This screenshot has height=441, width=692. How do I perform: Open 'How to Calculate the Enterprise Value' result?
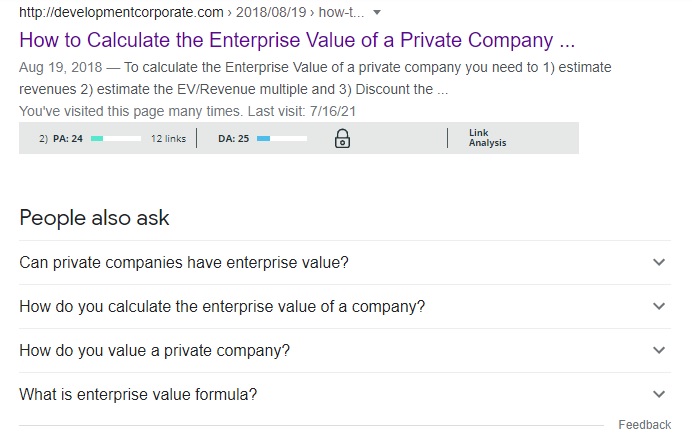click(x=297, y=40)
